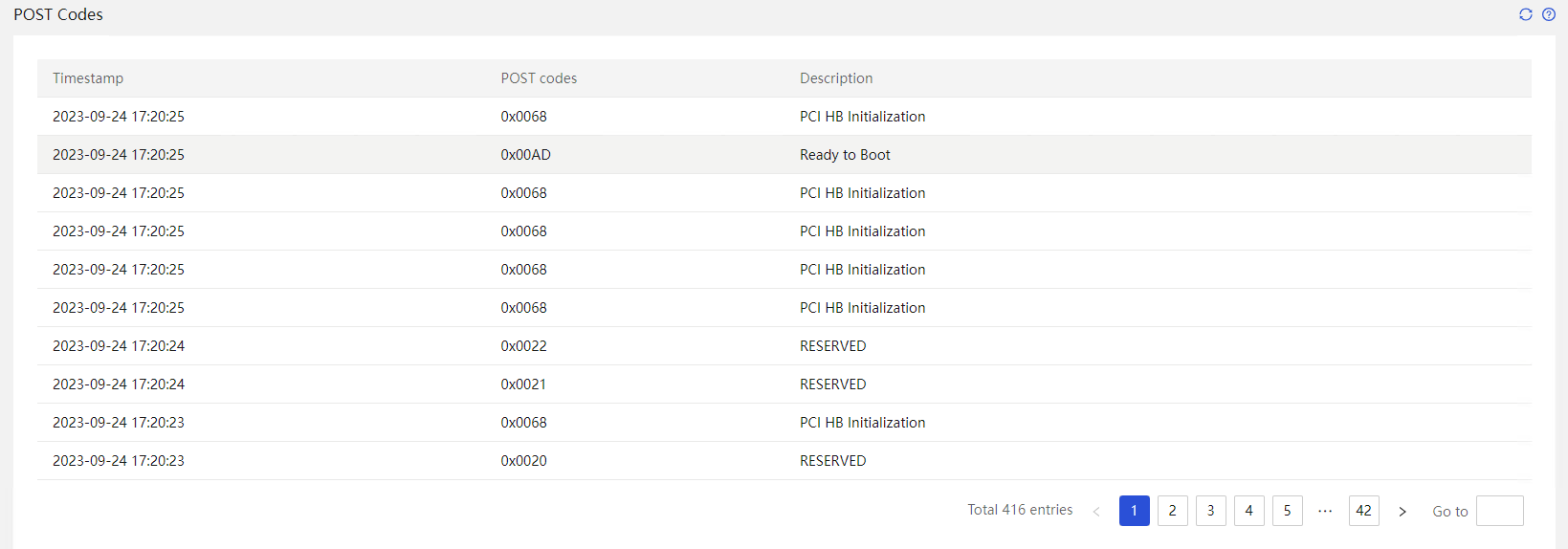The height and width of the screenshot is (549, 1568).
Task: Click the POST codes column header
Action: (539, 78)
